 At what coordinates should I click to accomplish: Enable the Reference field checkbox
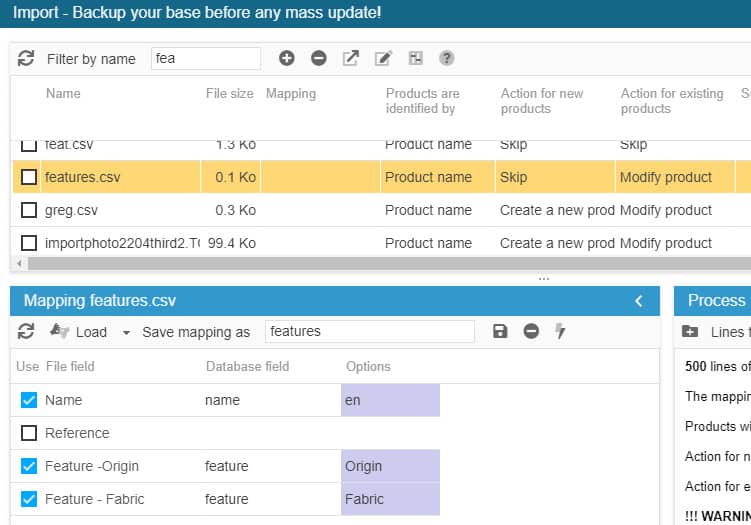tap(29, 433)
